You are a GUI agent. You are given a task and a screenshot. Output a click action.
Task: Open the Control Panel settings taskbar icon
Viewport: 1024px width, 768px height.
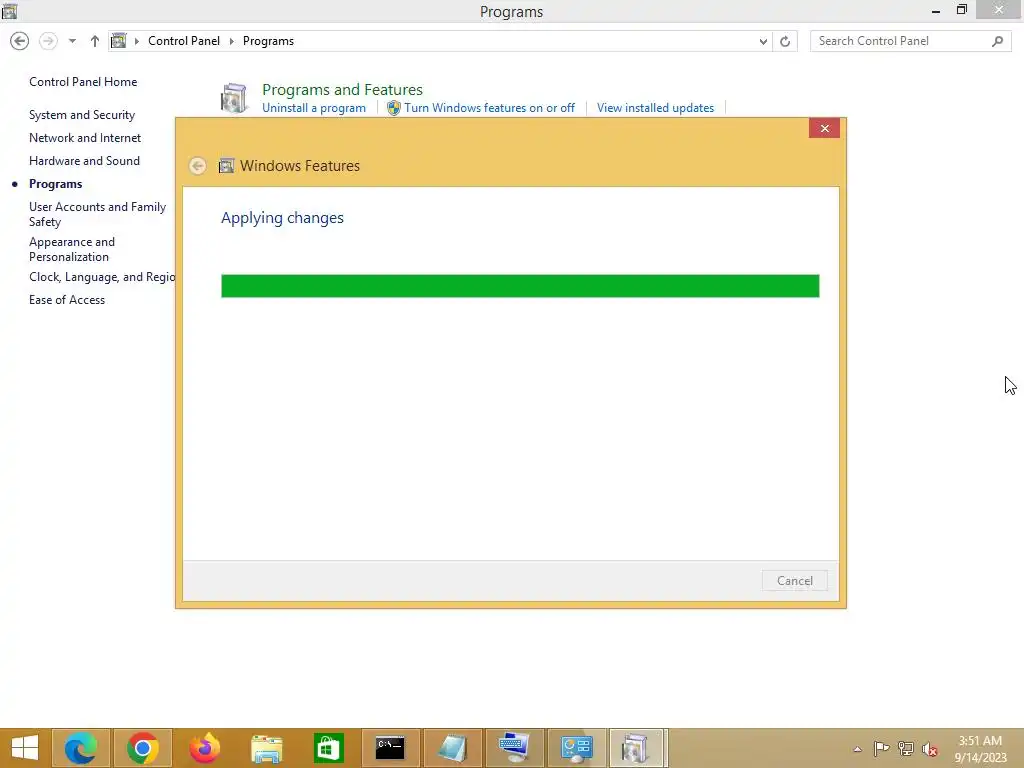[576, 748]
